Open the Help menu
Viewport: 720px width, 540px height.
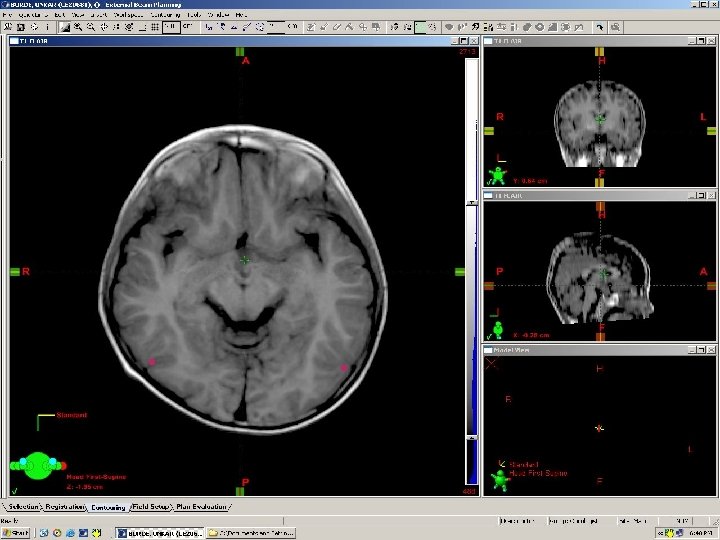coord(241,15)
